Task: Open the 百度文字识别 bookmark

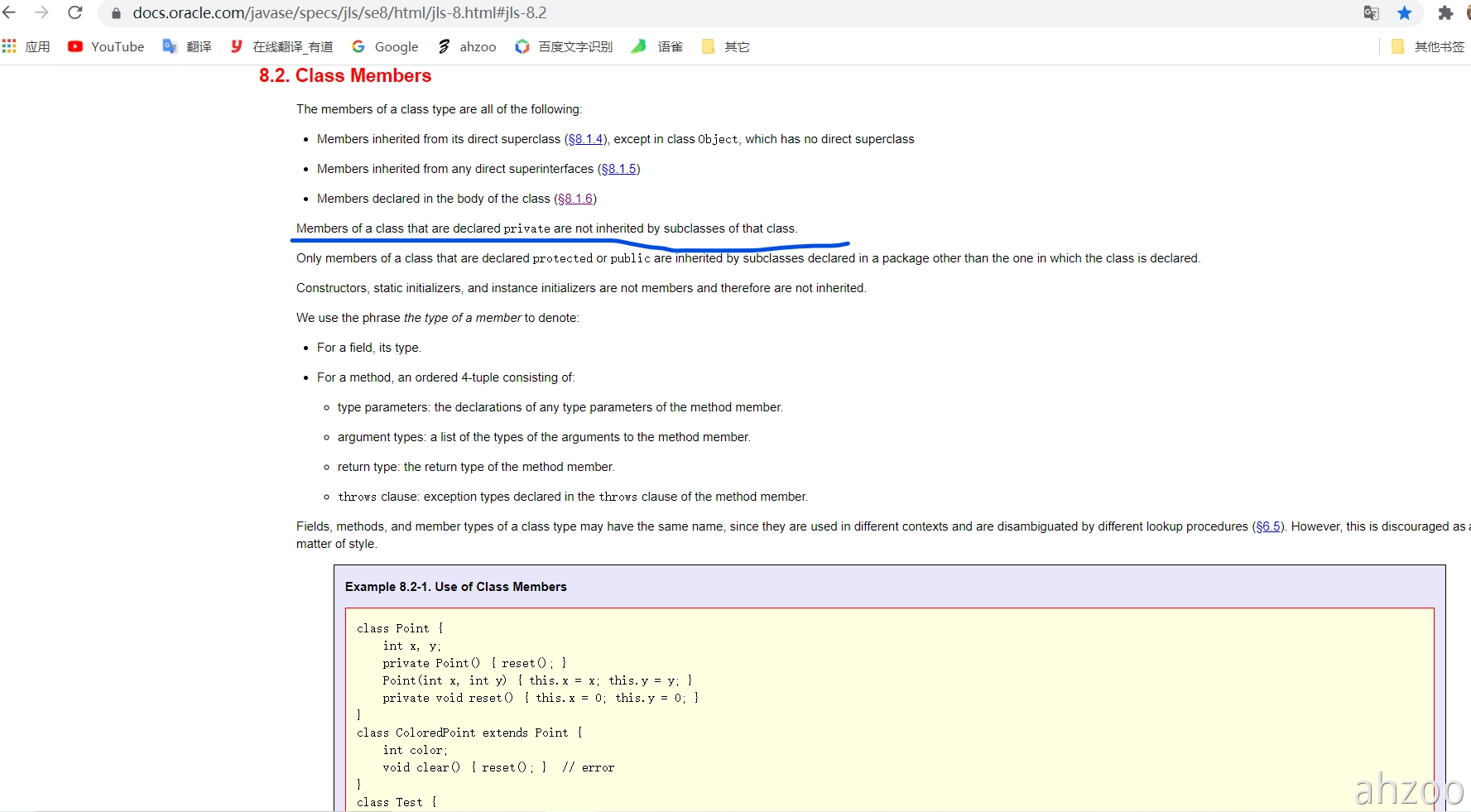Action: coord(564,46)
